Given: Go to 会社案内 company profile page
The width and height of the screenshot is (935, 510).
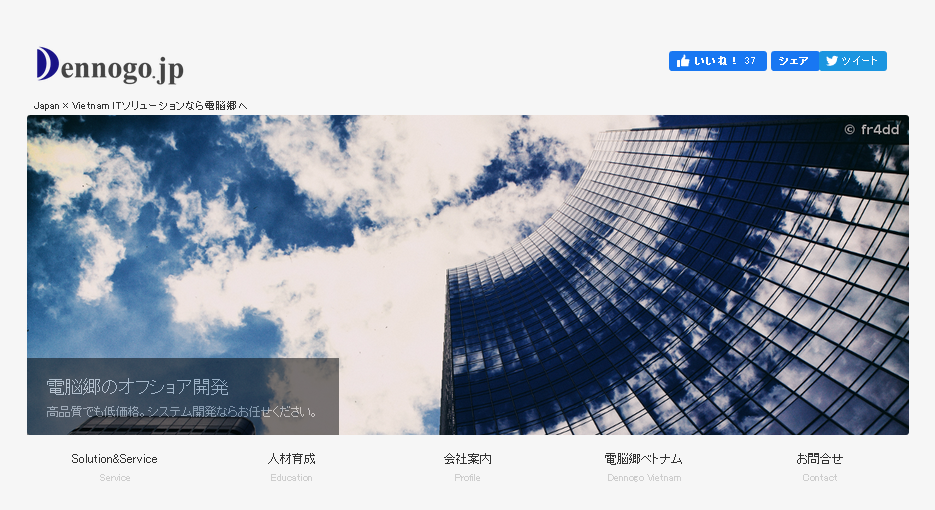Looking at the screenshot, I should [467, 459].
